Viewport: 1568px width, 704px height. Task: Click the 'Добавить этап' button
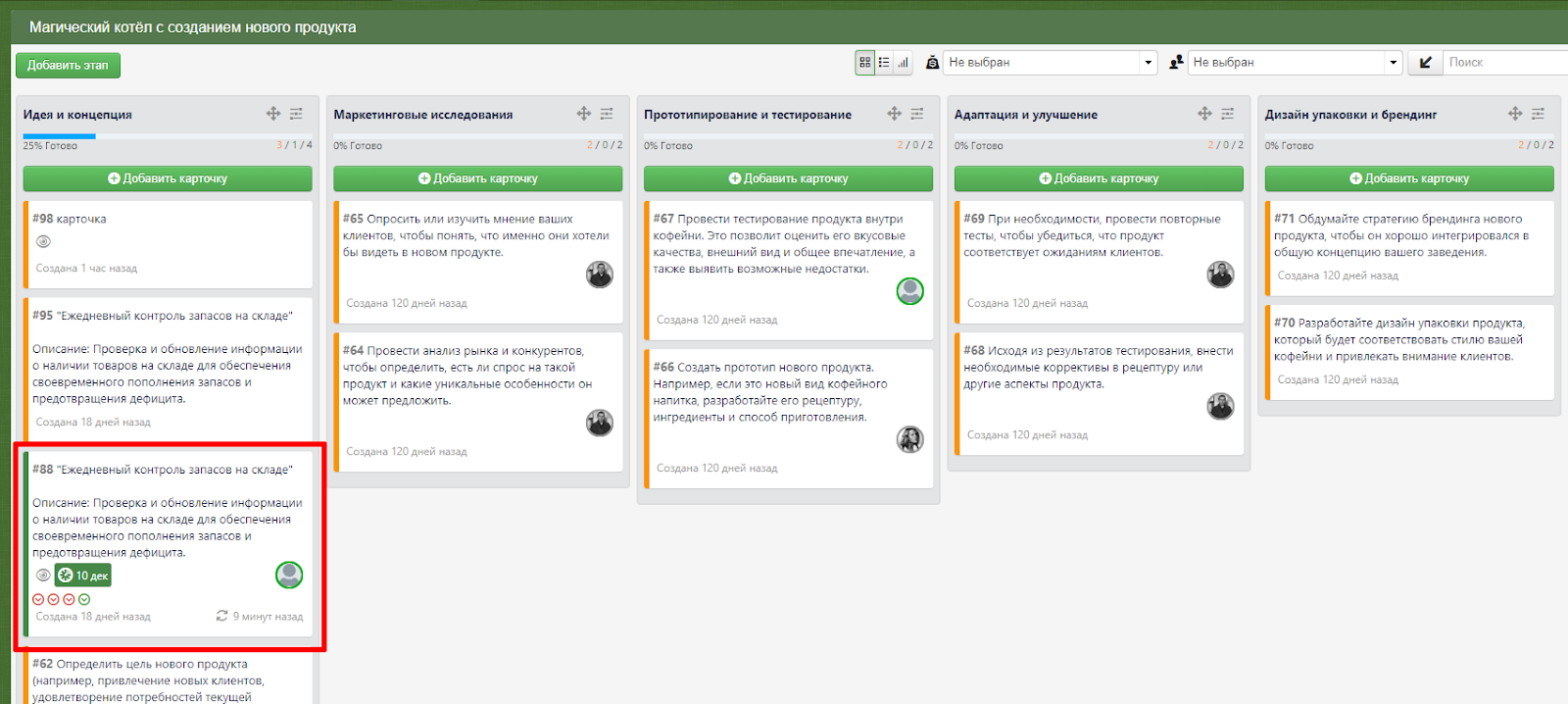pyautogui.click(x=68, y=65)
